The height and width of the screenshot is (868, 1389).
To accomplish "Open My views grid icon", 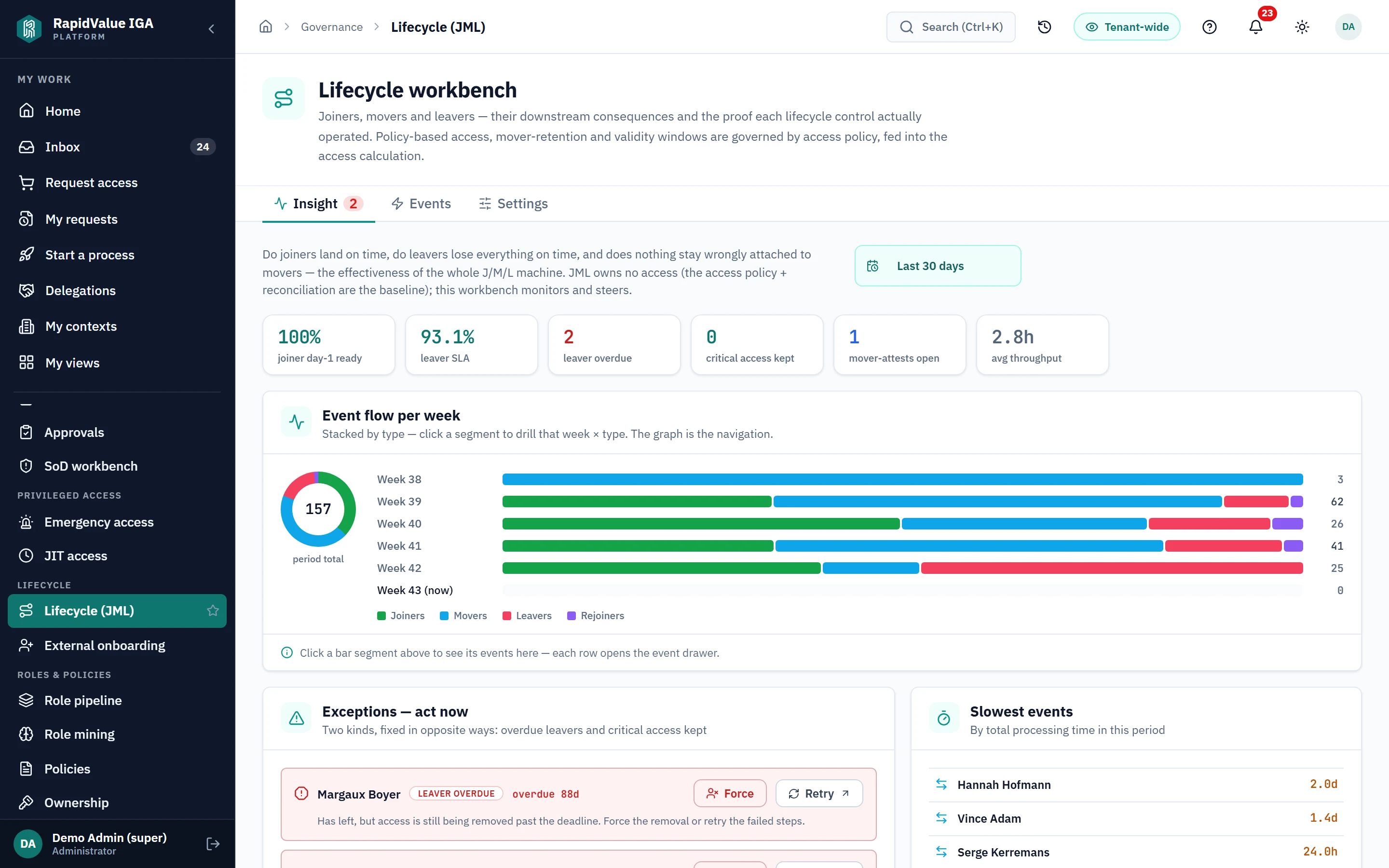I will click(x=27, y=363).
